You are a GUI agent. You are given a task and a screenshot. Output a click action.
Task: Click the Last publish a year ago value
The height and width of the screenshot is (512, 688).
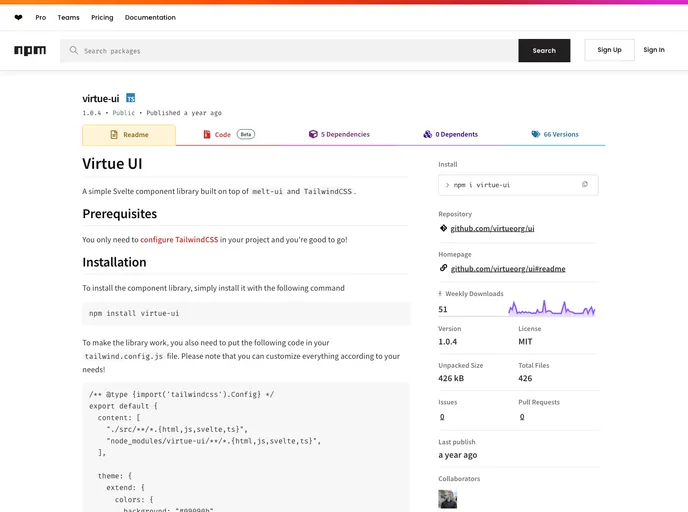(458, 455)
